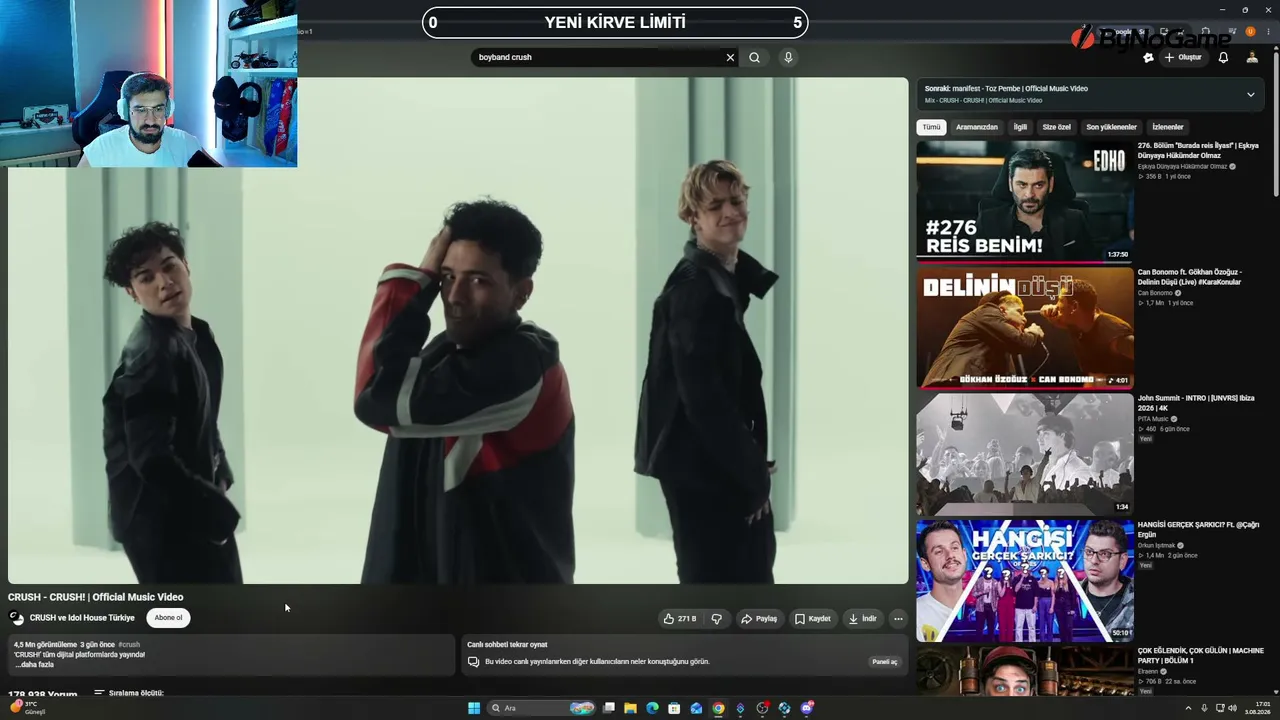Screen dimensions: 1280x720
Task: Click the Paneli aç button
Action: click(x=885, y=662)
